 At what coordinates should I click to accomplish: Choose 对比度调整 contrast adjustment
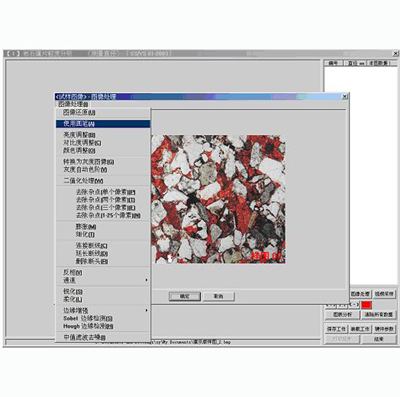103,143
